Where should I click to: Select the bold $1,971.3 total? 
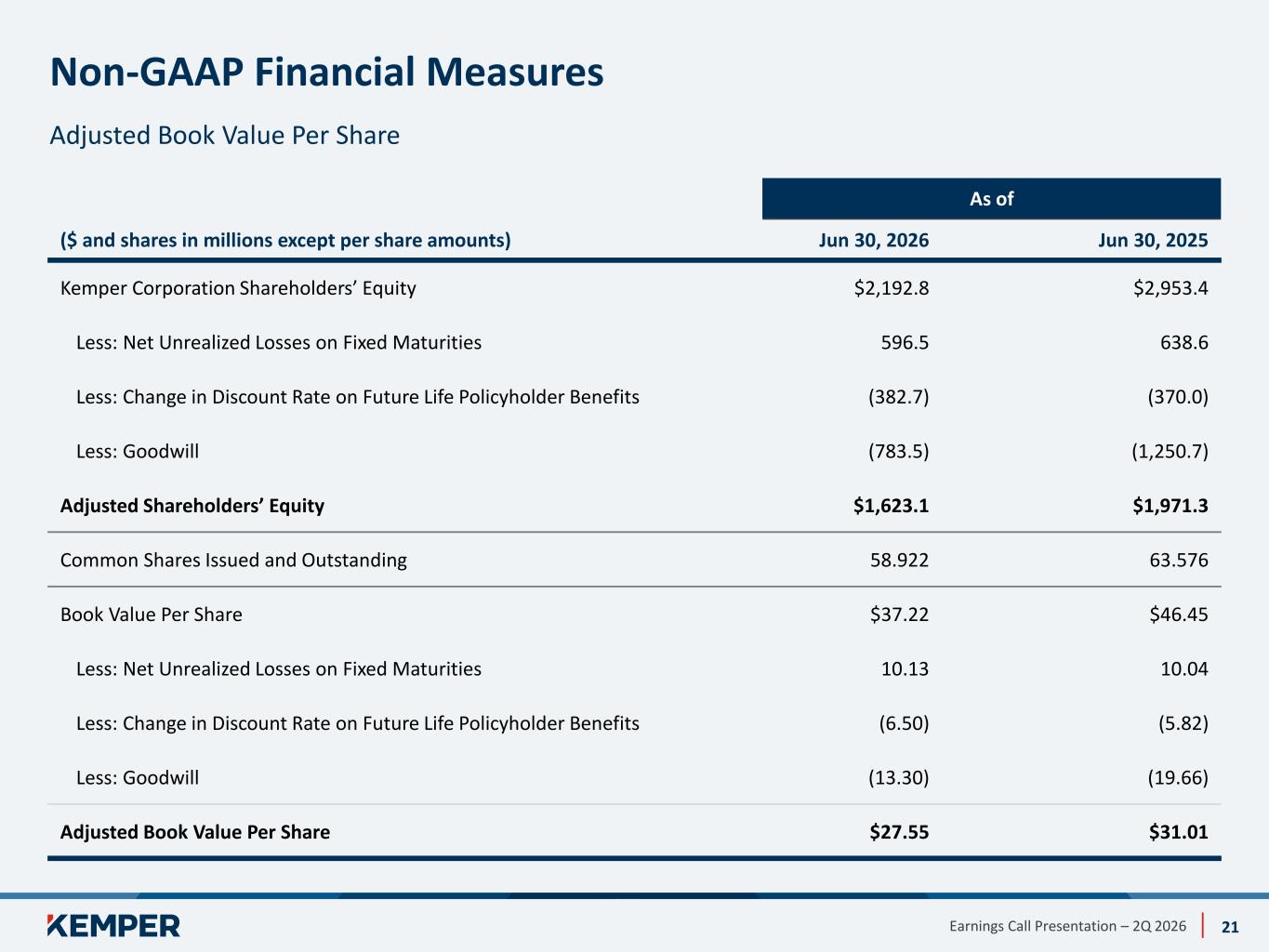pos(1170,506)
